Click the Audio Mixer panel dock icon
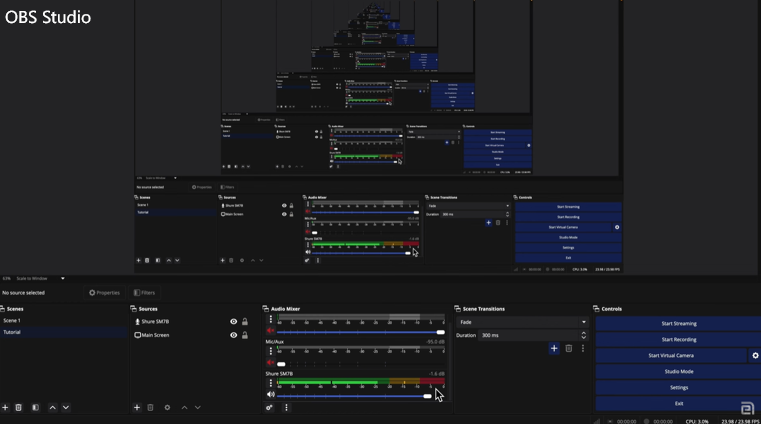 pos(265,309)
